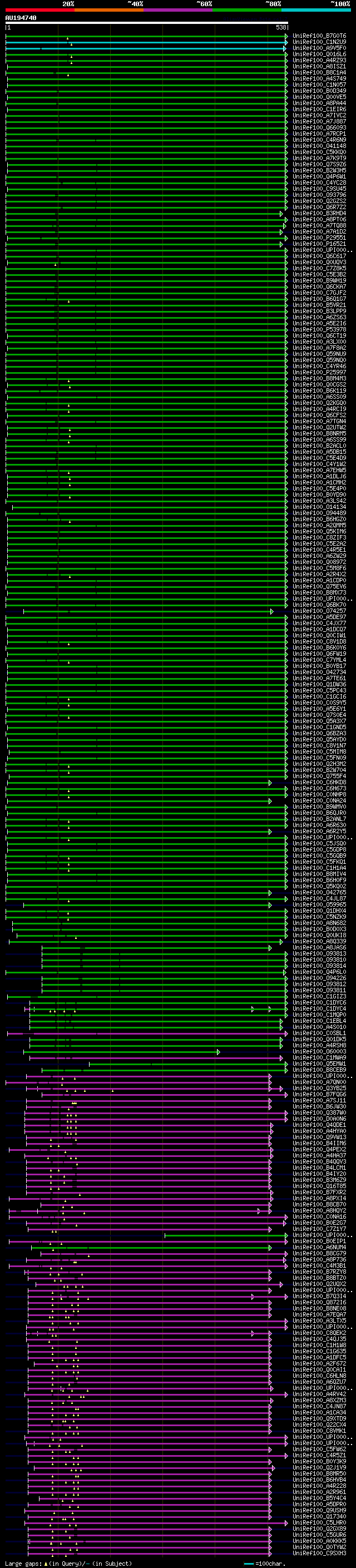Viewport: 356px width, 1568px height.
Task: Click the purple ~60% identity legend bar
Action: point(177,11)
